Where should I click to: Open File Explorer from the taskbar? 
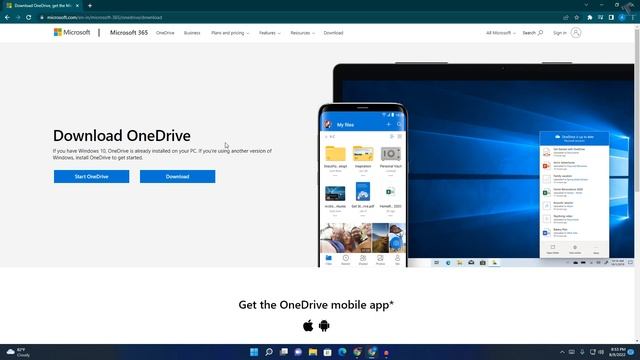(x=313, y=352)
